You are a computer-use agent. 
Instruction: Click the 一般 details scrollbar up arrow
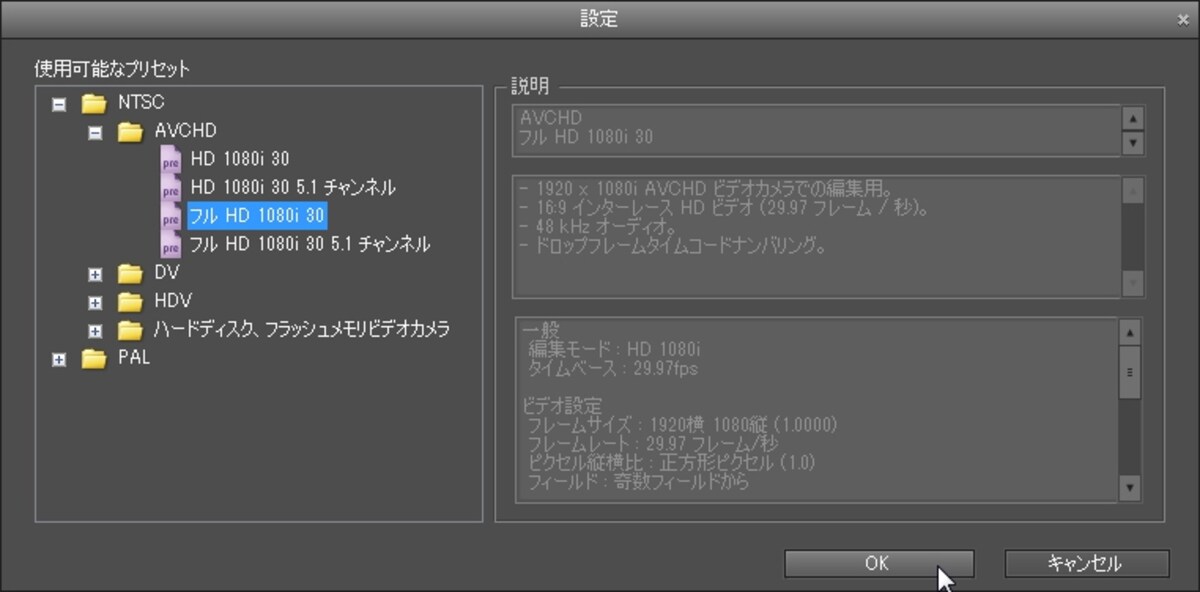coord(1130,333)
